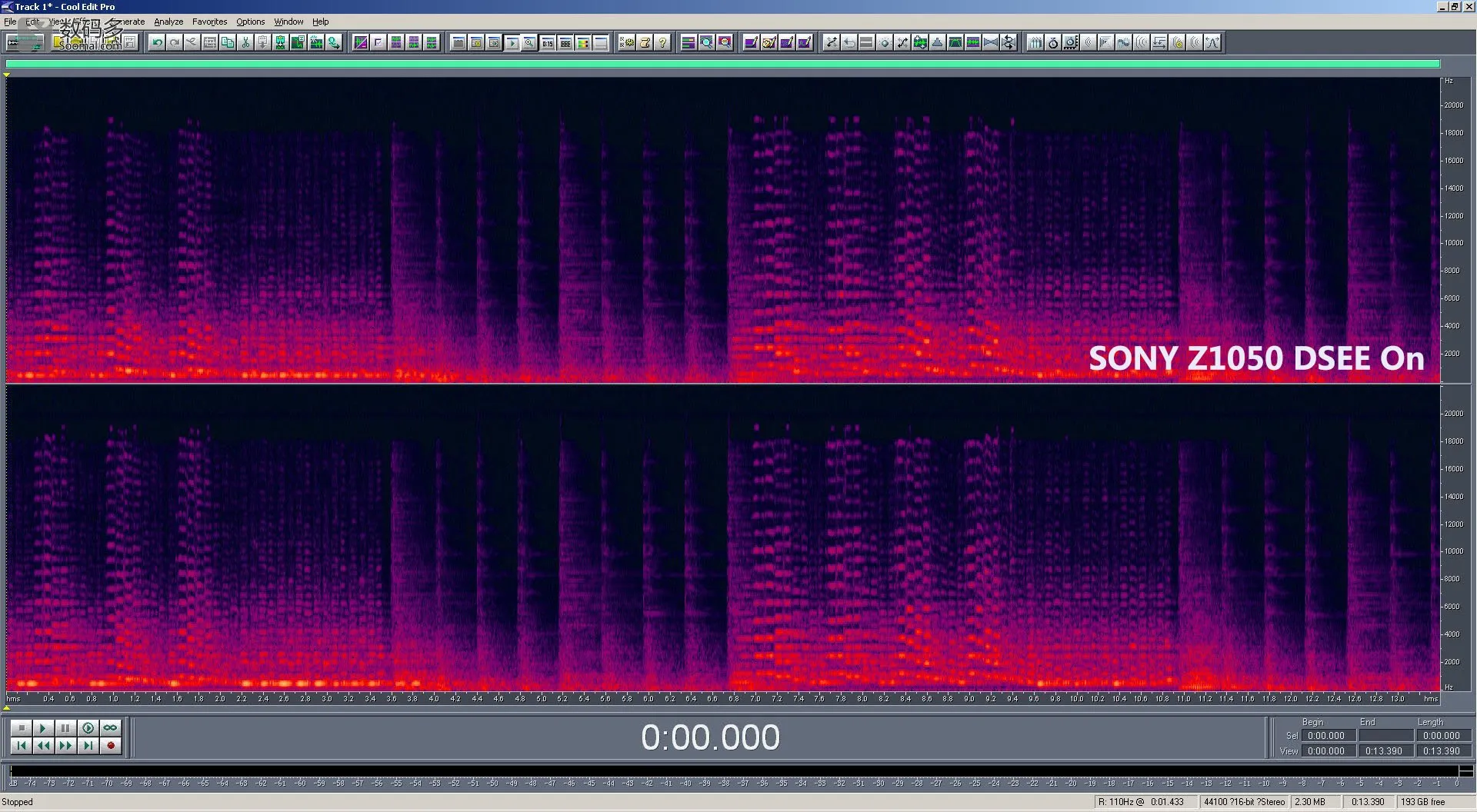Open the Favorites menu
Viewport: 1477px width, 812px height.
tap(209, 22)
